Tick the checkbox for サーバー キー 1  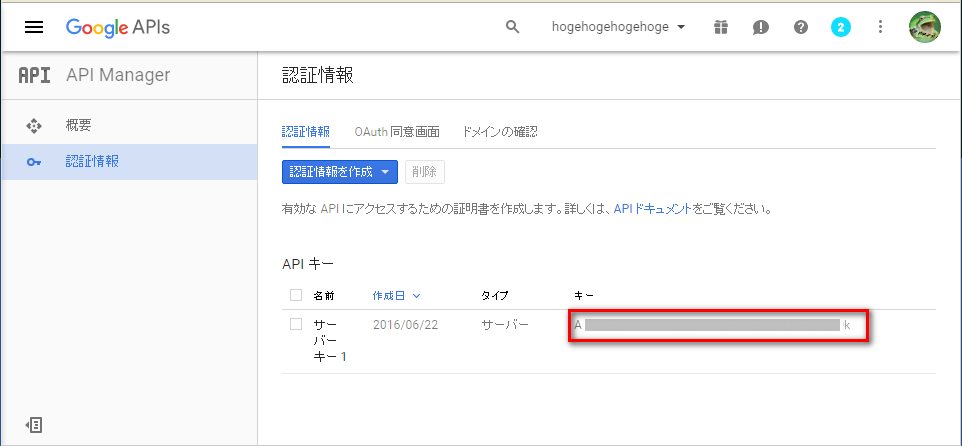click(296, 324)
